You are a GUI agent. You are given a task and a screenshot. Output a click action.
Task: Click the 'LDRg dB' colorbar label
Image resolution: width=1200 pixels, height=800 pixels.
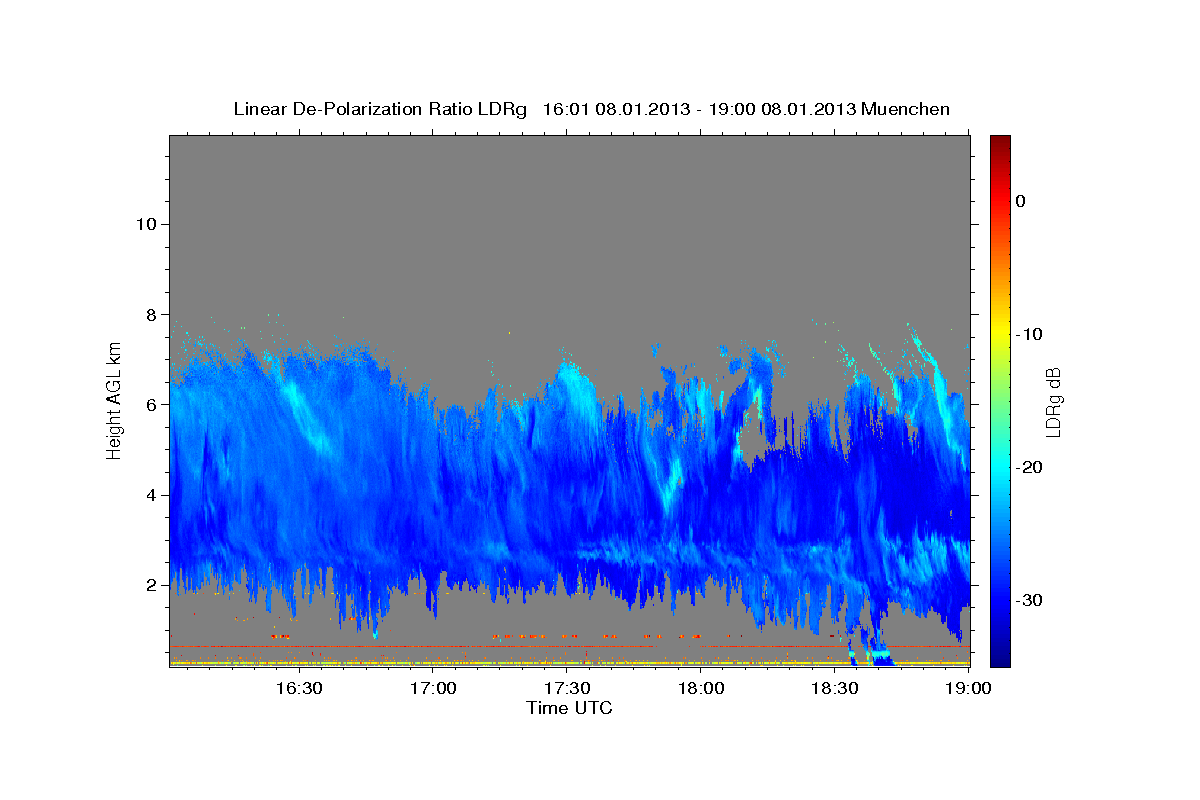[x=1053, y=402]
